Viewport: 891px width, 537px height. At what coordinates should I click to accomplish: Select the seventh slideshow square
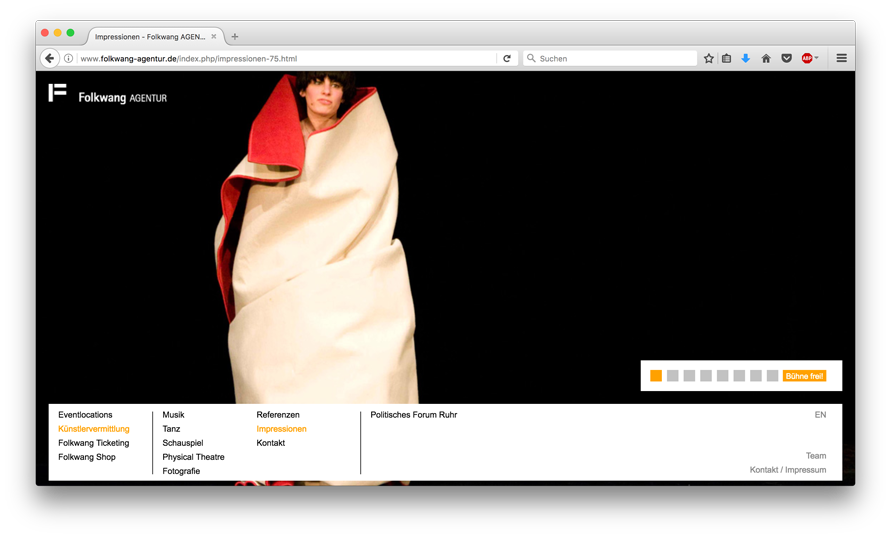tap(755, 376)
